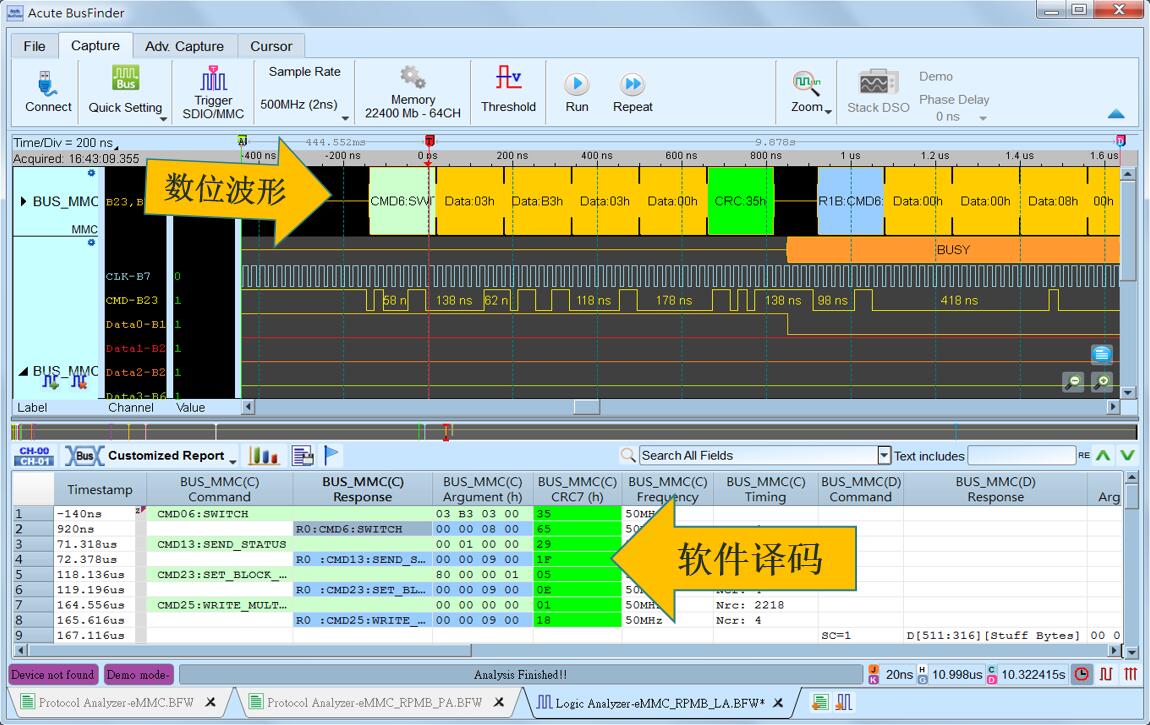Start a single capture with Run

[576, 84]
